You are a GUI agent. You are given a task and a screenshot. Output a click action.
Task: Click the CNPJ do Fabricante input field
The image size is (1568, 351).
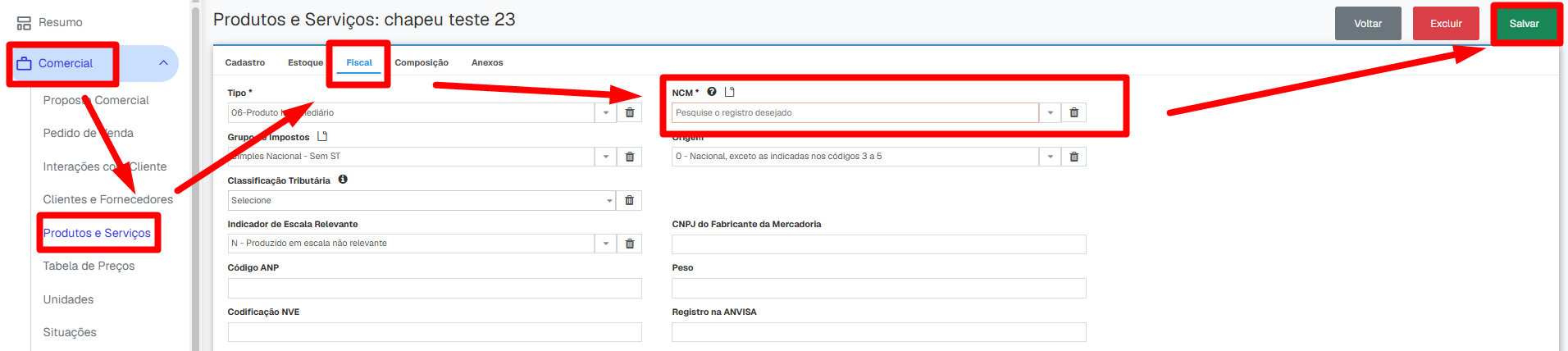(x=878, y=244)
